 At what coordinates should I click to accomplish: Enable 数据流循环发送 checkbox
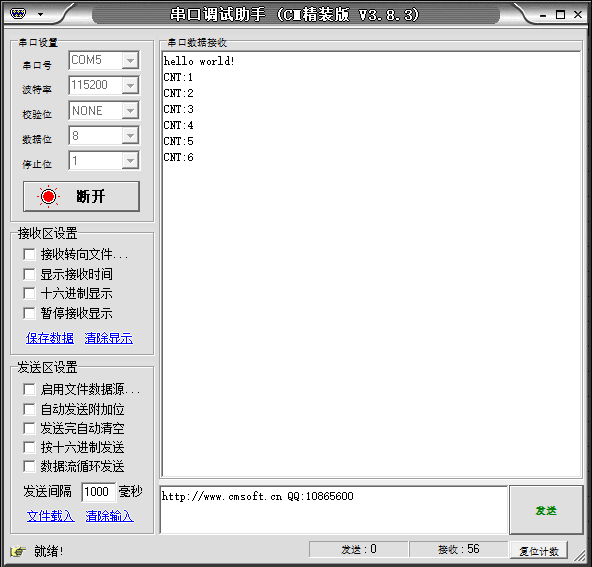click(x=29, y=467)
